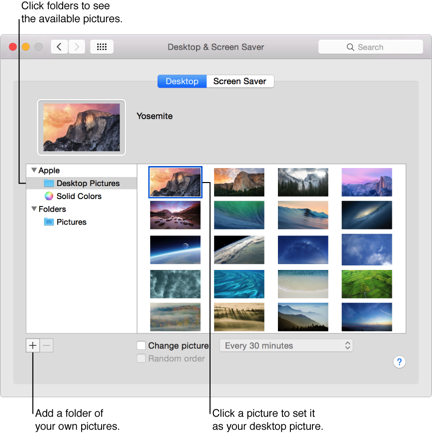Collapse the Folders group triangle
This screenshot has height=436, width=432.
tap(34, 209)
